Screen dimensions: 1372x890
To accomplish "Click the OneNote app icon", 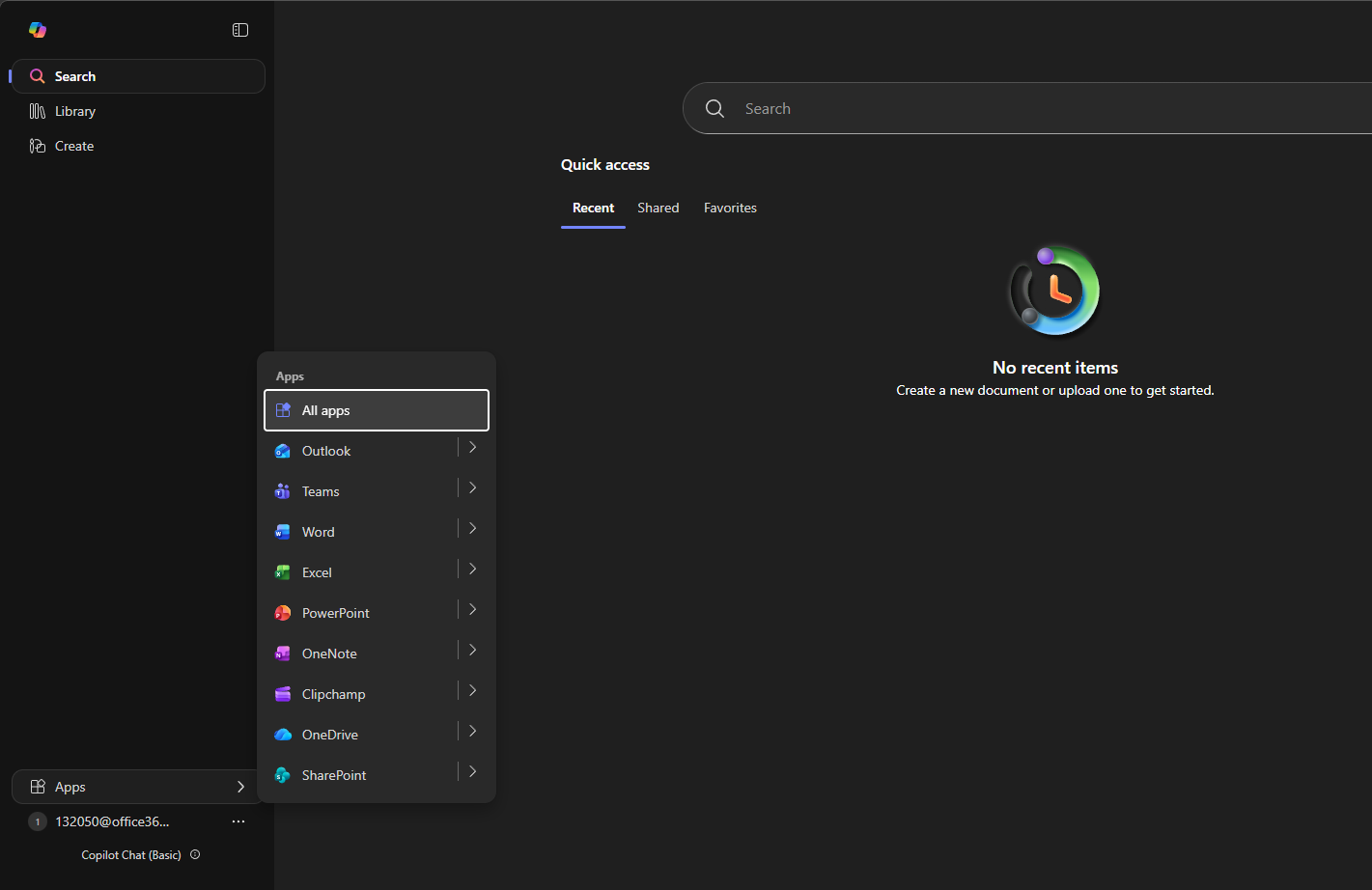I will (x=283, y=654).
